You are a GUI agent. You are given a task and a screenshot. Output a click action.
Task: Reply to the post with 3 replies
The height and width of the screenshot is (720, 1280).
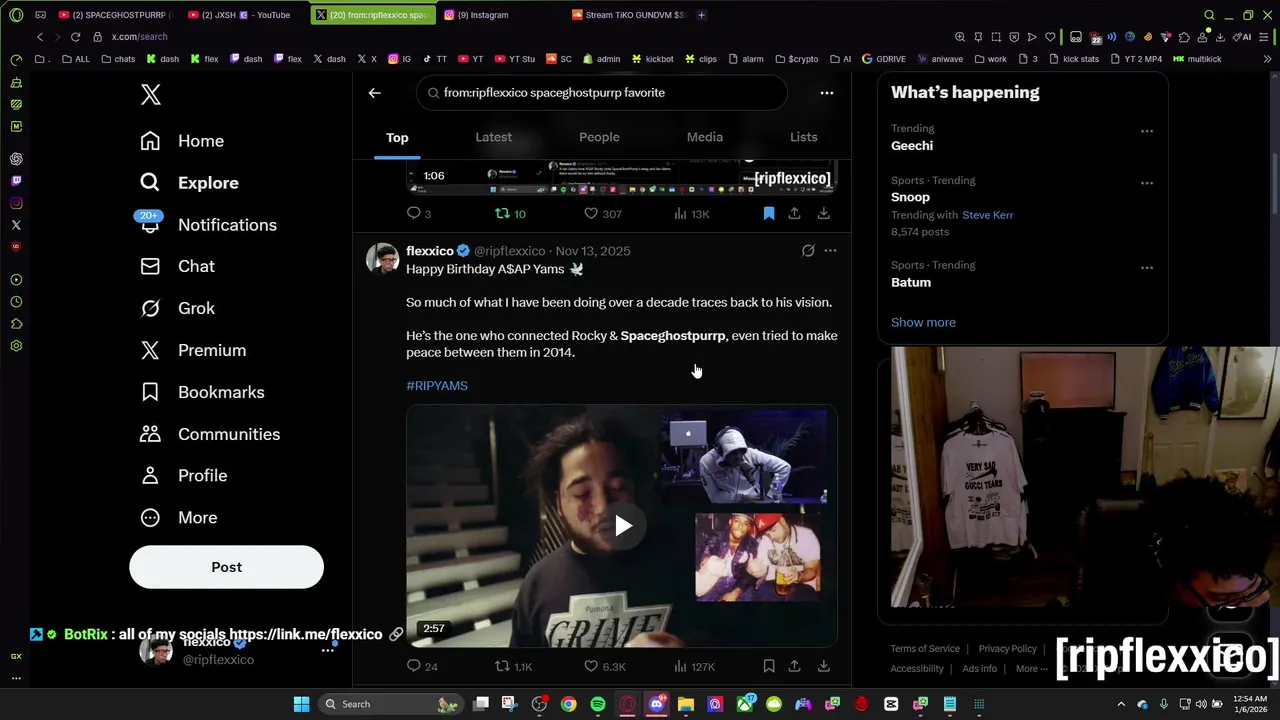tap(418, 213)
